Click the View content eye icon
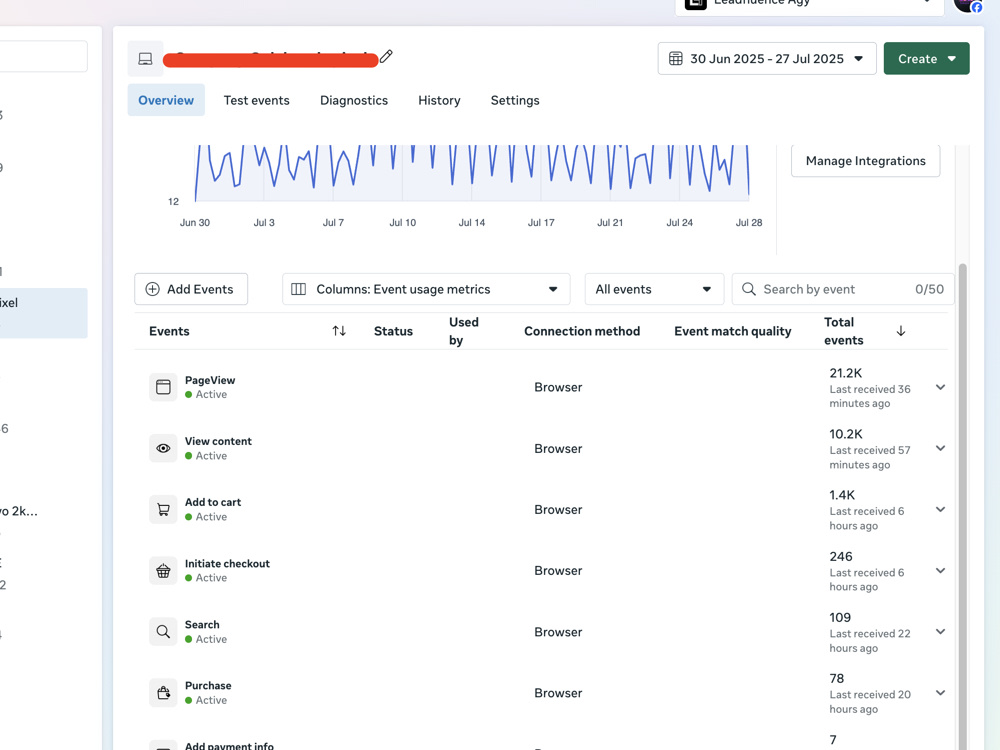The height and width of the screenshot is (750, 1000). pyautogui.click(x=163, y=448)
